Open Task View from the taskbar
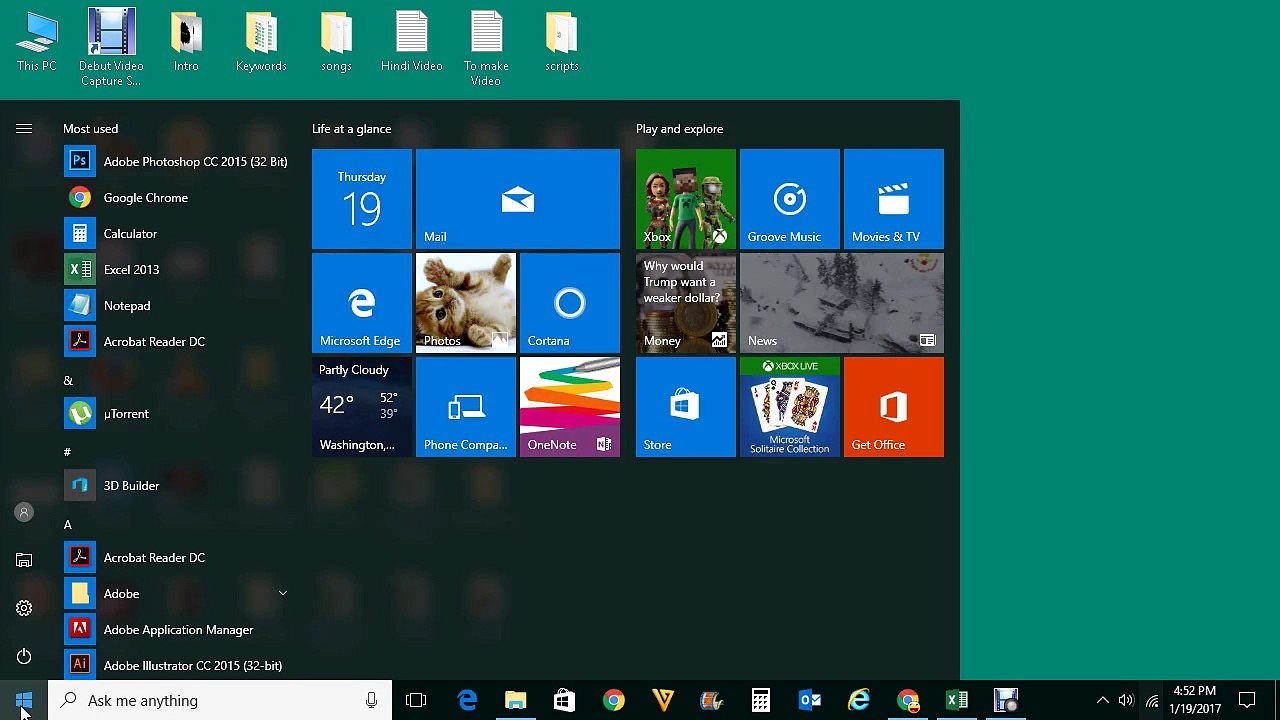 pos(416,700)
